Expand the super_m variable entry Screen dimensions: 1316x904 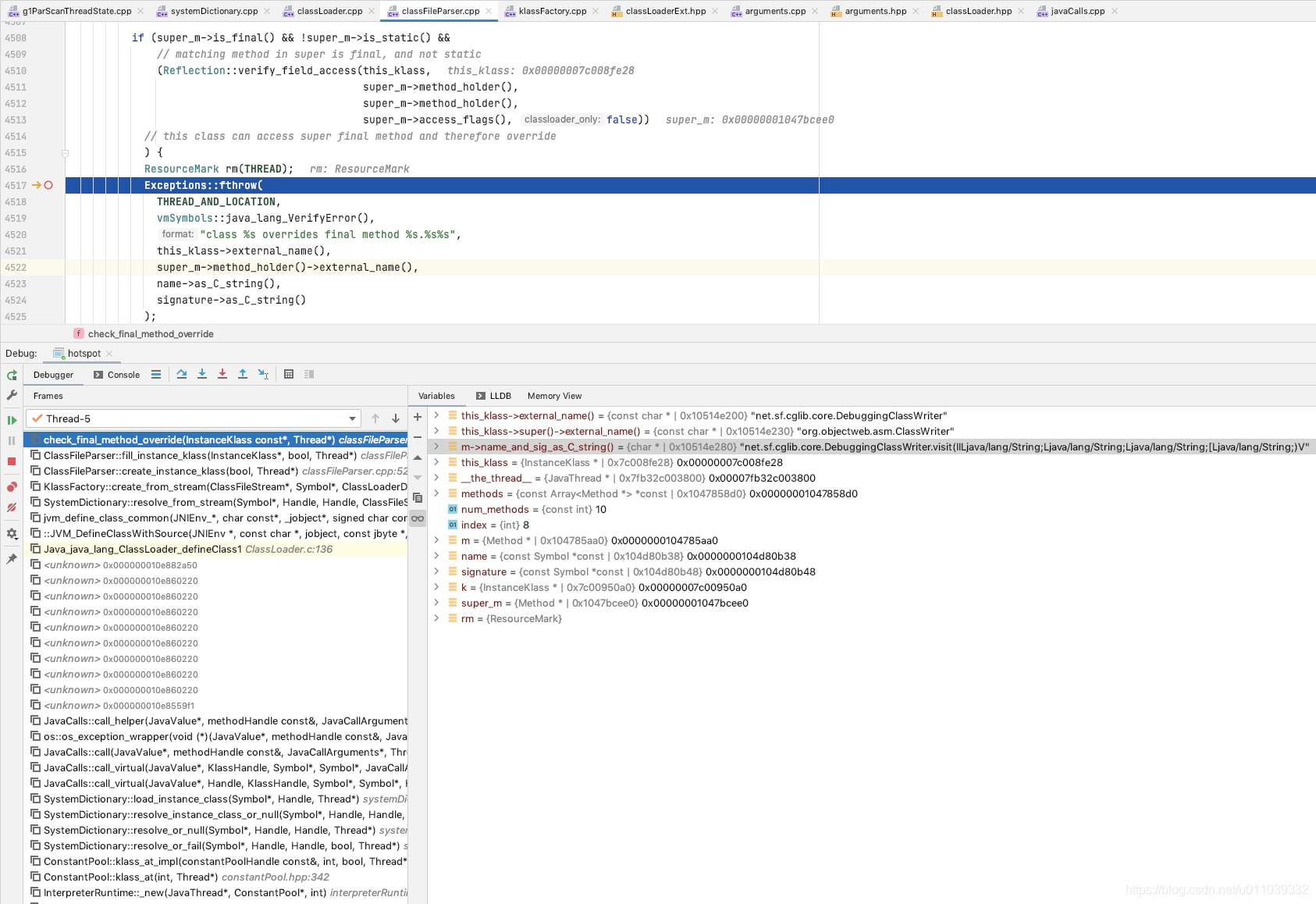[436, 603]
